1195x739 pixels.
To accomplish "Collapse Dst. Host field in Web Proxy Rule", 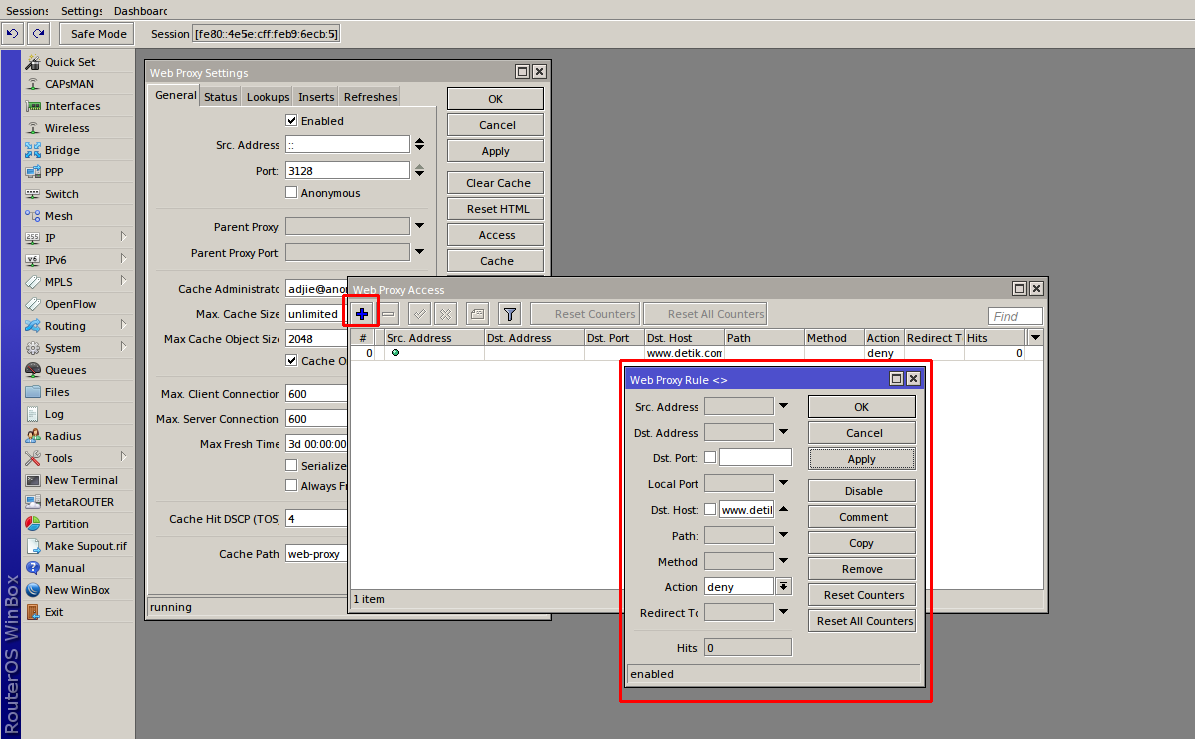I will [783, 509].
